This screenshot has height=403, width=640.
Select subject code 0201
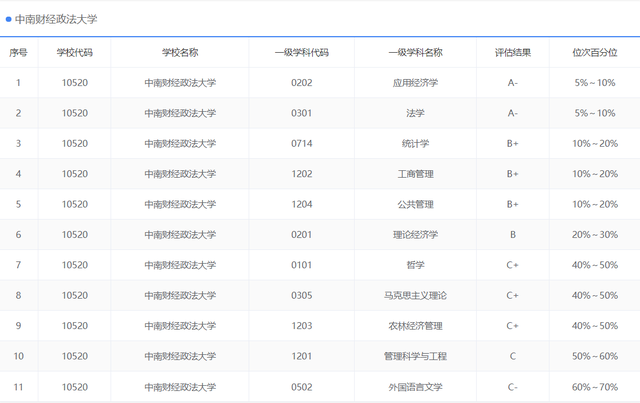tap(302, 235)
